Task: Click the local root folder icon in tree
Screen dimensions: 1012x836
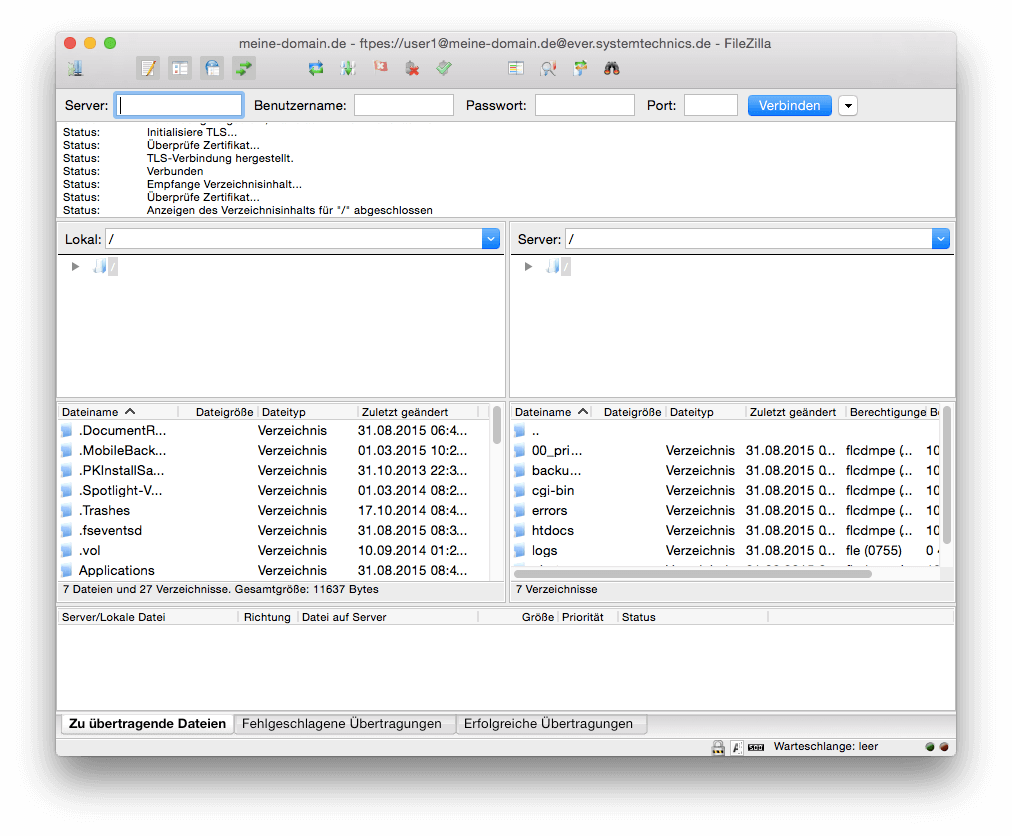Action: pos(100,266)
